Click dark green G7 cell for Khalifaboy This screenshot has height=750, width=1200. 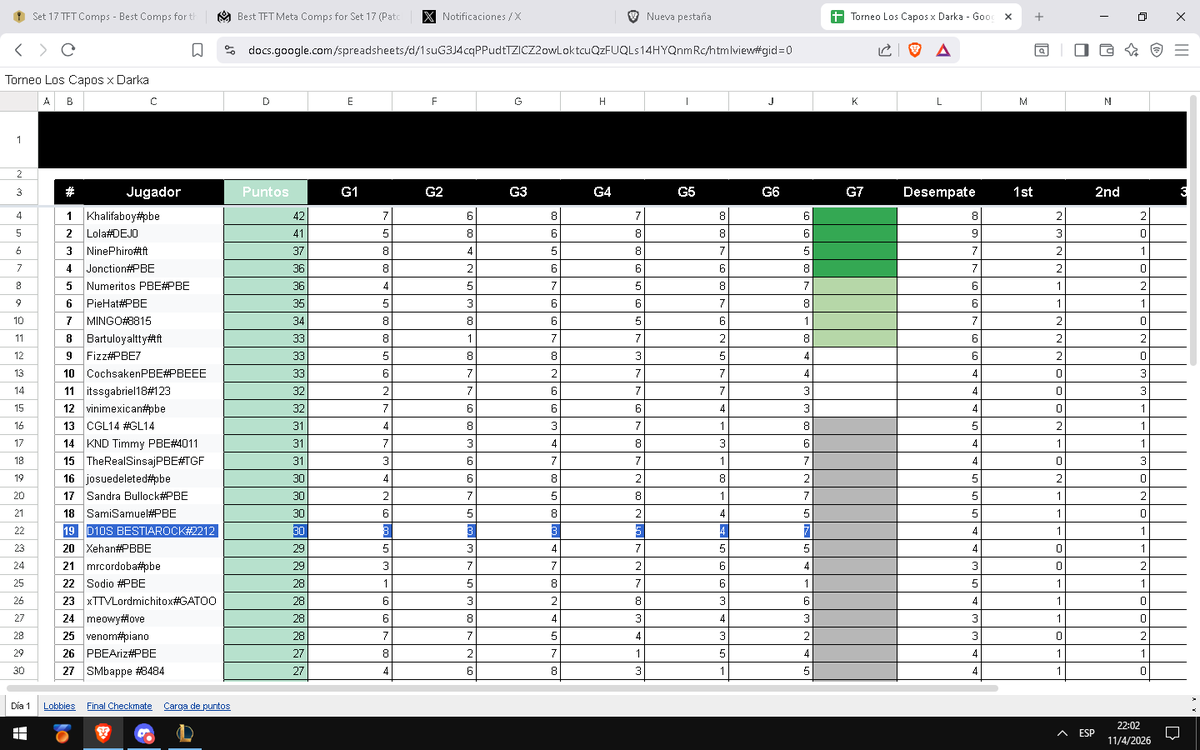(x=854, y=216)
